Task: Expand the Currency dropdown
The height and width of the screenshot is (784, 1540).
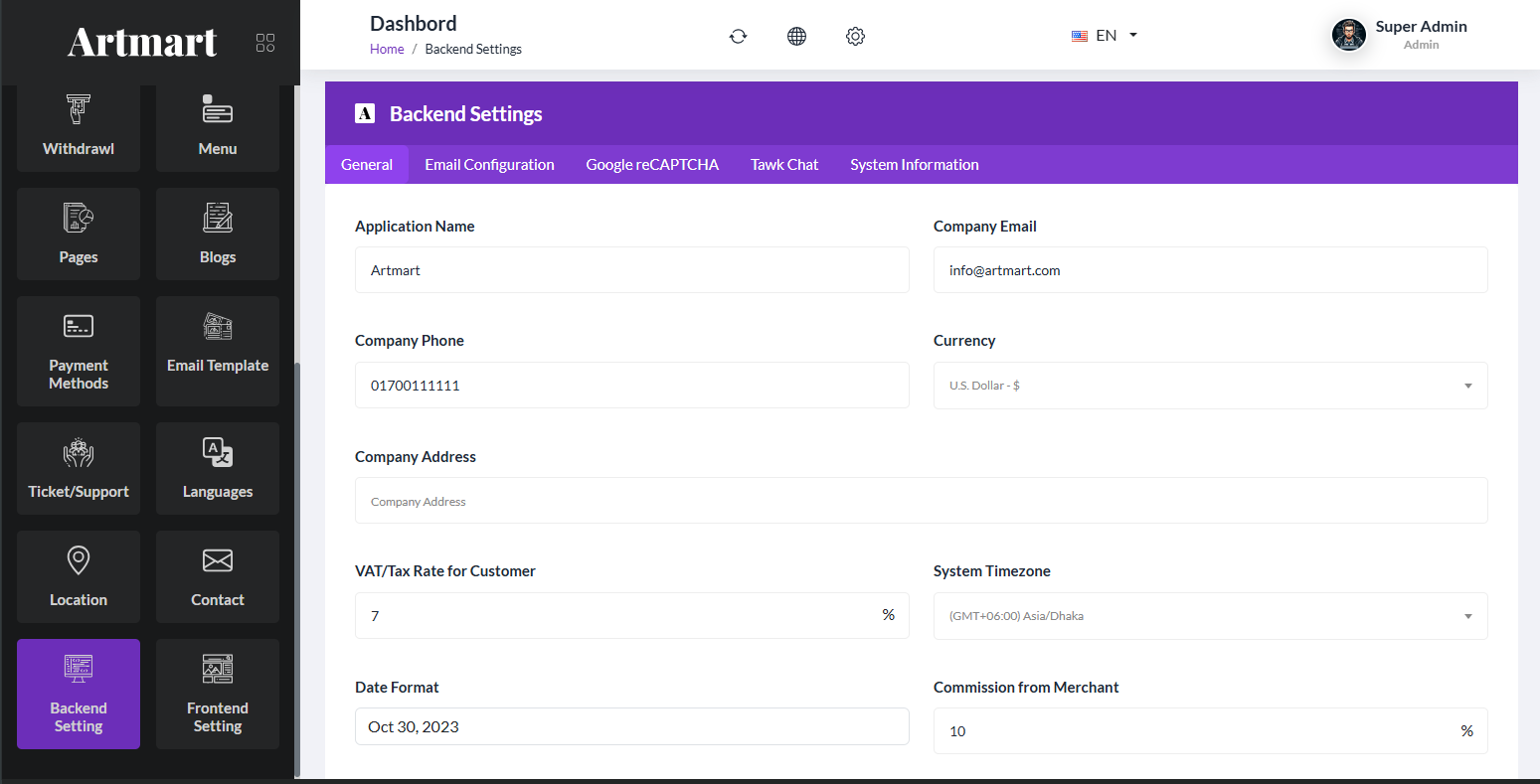Action: point(1210,386)
